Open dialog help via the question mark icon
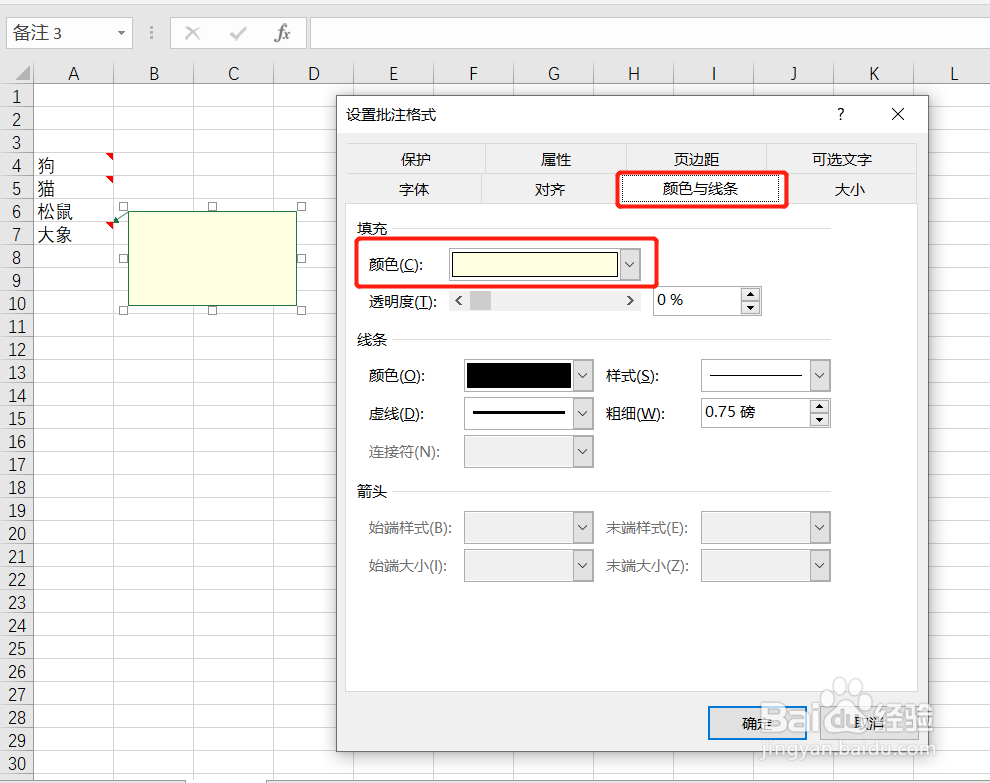The height and width of the screenshot is (783, 990). [x=840, y=114]
